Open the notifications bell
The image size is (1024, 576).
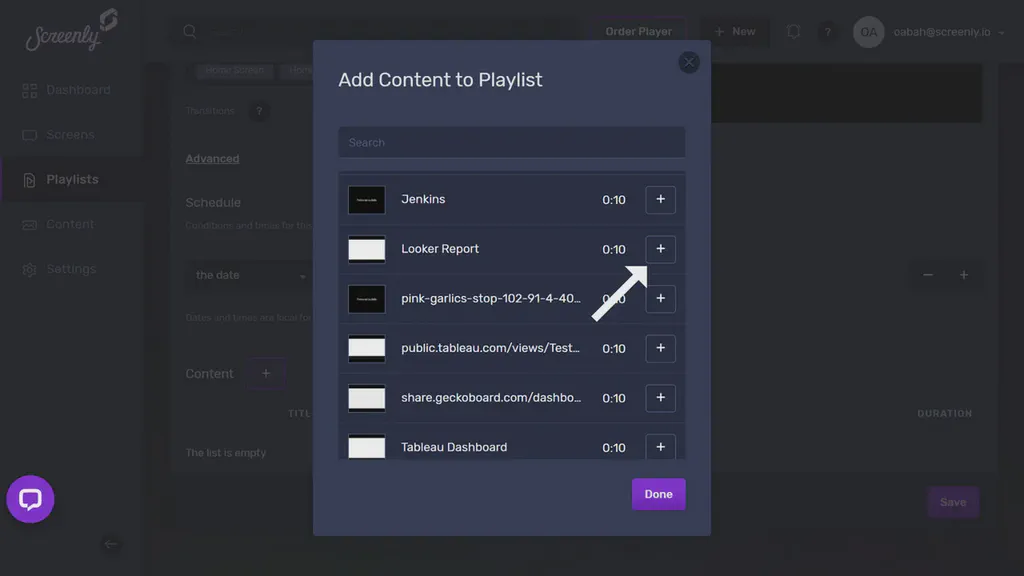pyautogui.click(x=793, y=31)
